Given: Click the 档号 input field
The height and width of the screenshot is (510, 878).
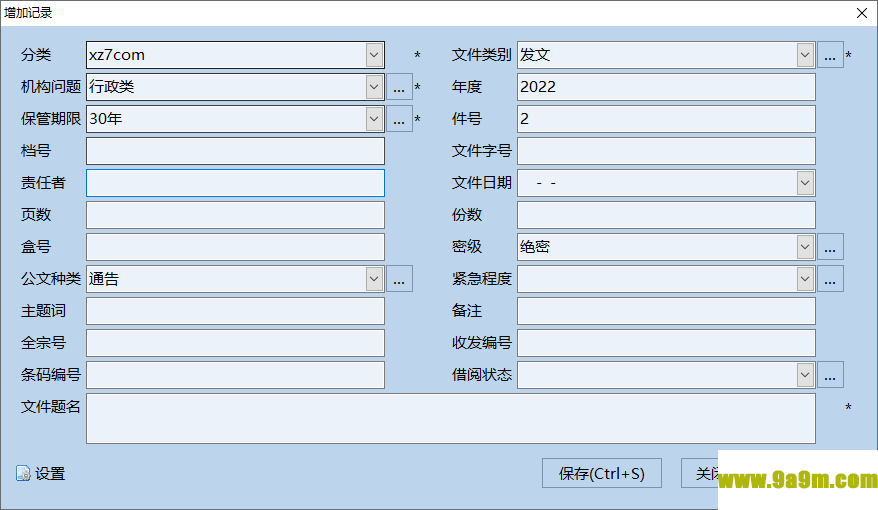Looking at the screenshot, I should coord(235,151).
